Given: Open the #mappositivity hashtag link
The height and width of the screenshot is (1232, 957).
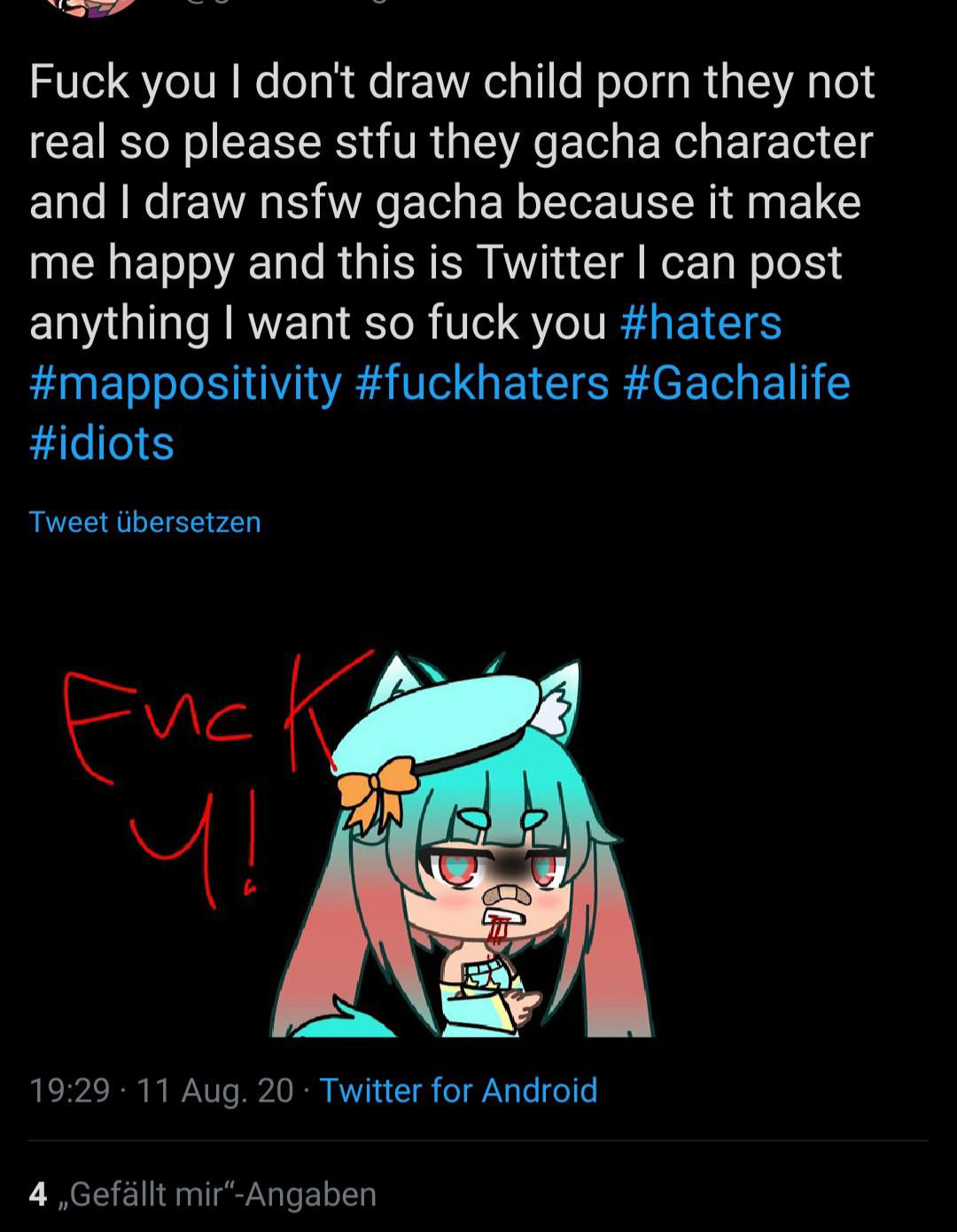Looking at the screenshot, I should point(185,383).
